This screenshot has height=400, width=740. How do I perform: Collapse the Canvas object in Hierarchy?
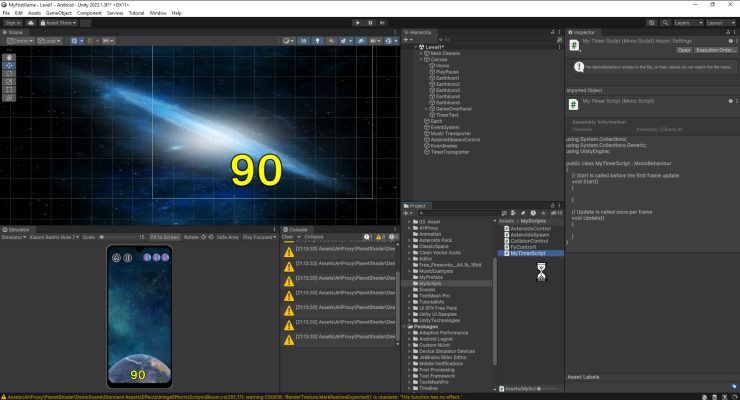pyautogui.click(x=422, y=59)
